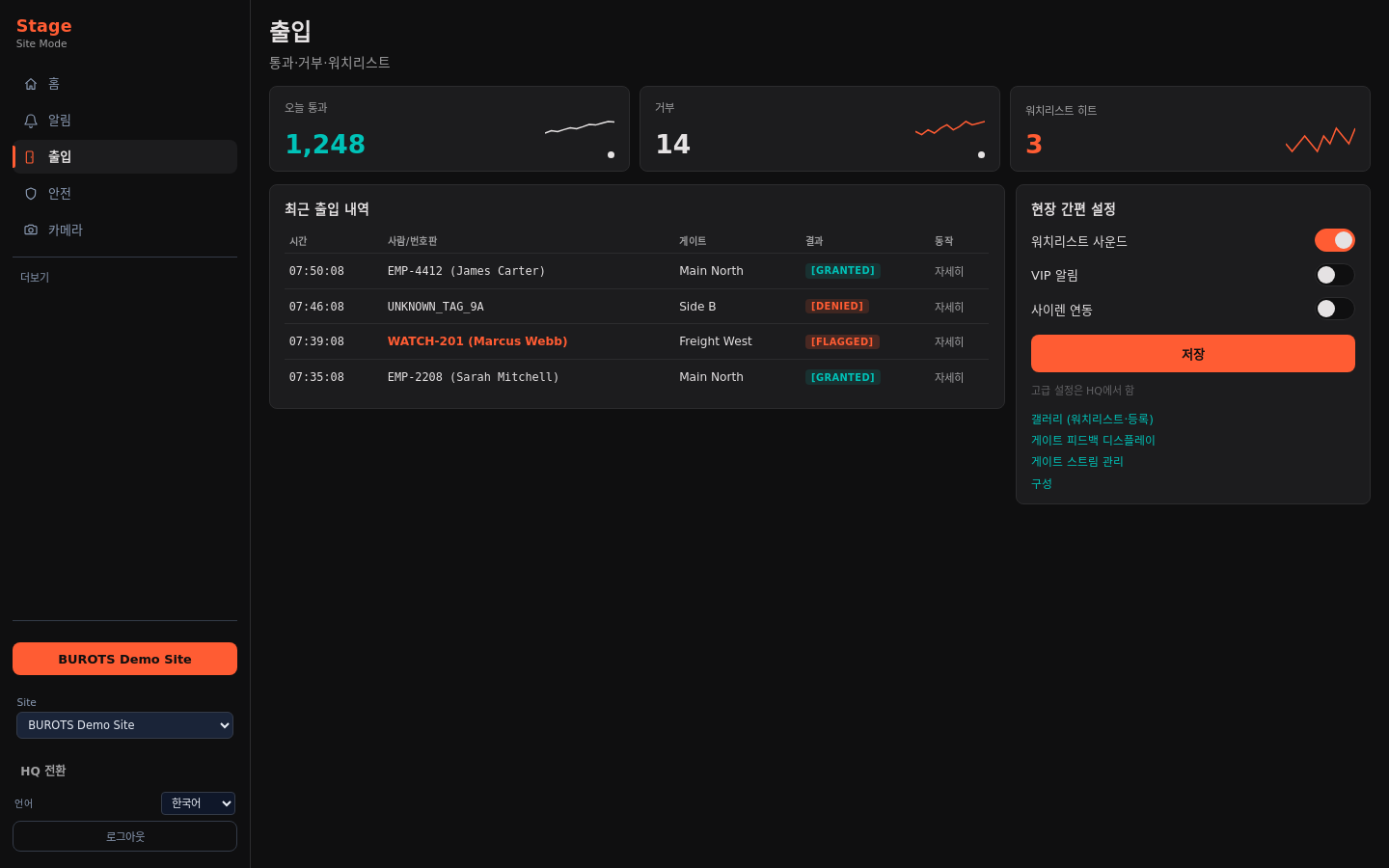Viewport: 1389px width, 868px height.
Task: Click EMP-4412 (James Carter) entry
Action: (x=466, y=271)
